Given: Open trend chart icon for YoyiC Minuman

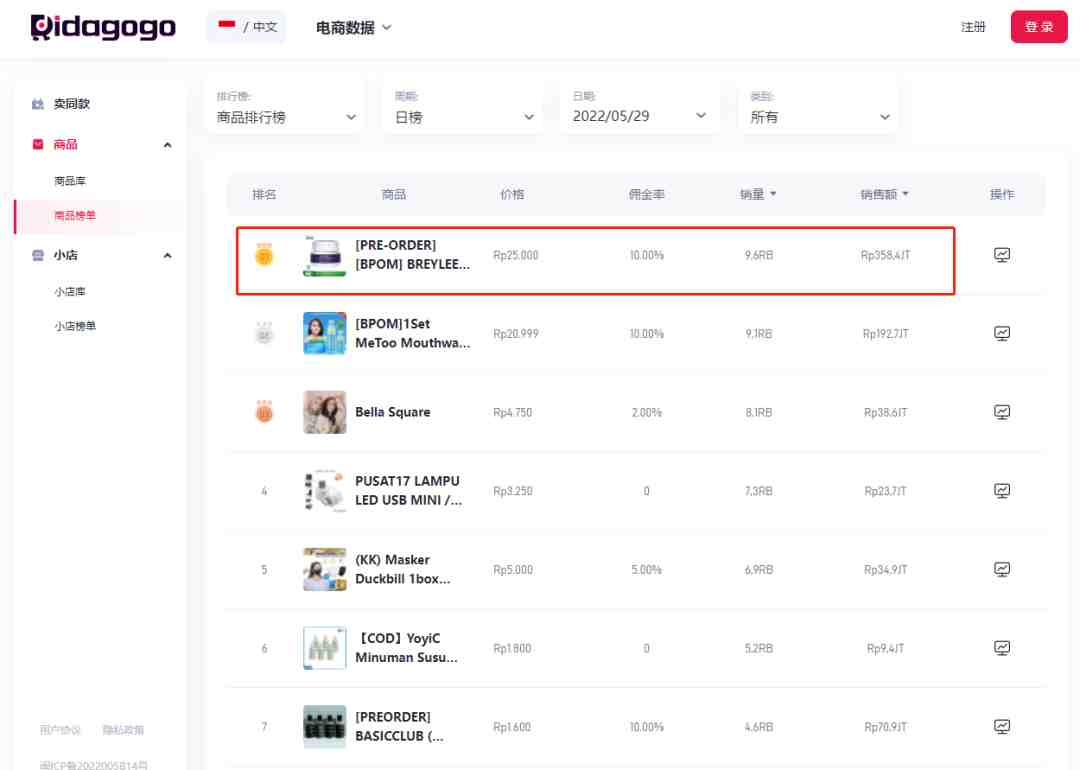Looking at the screenshot, I should (1001, 648).
